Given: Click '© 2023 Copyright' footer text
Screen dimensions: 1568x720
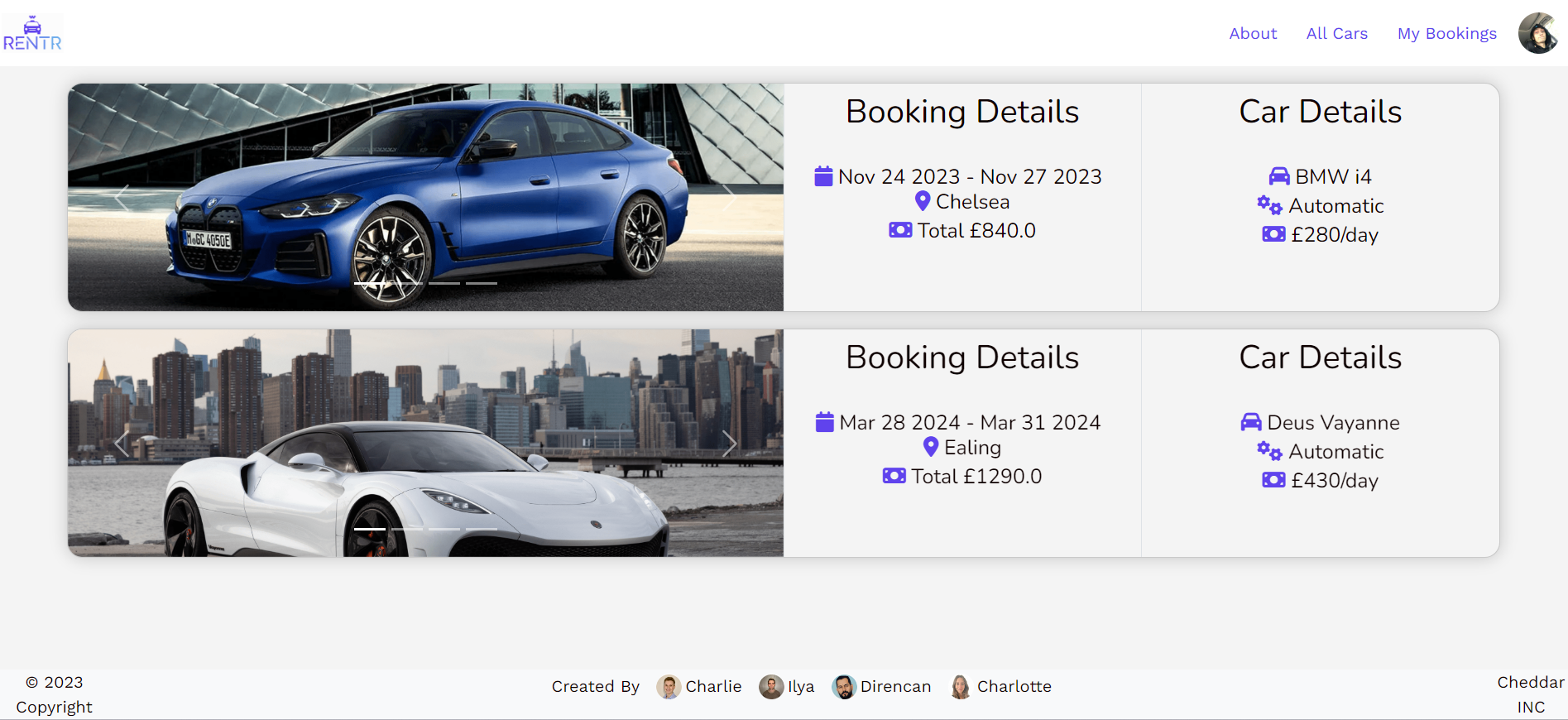Looking at the screenshot, I should tap(55, 694).
